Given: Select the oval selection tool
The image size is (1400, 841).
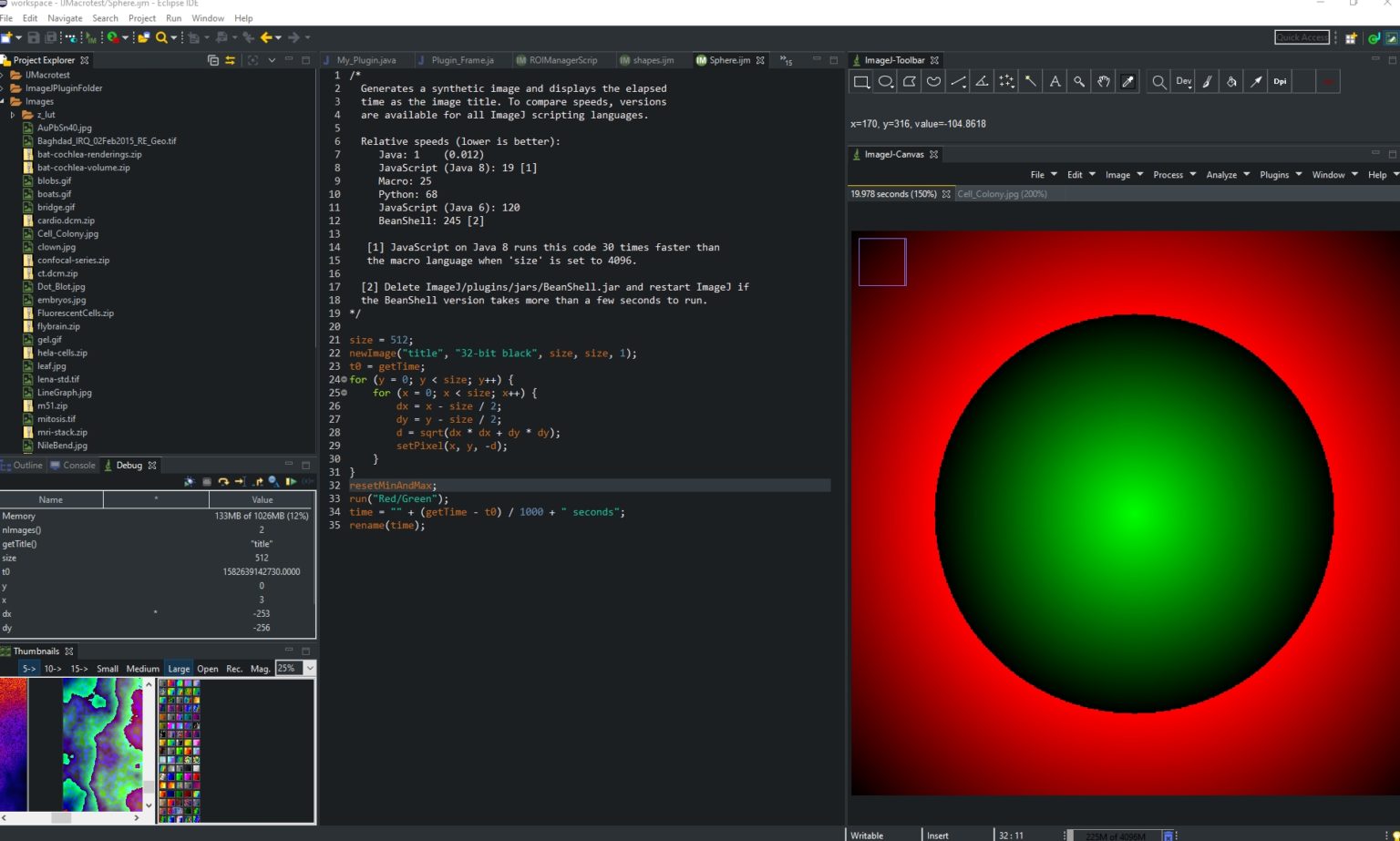Looking at the screenshot, I should [x=885, y=80].
